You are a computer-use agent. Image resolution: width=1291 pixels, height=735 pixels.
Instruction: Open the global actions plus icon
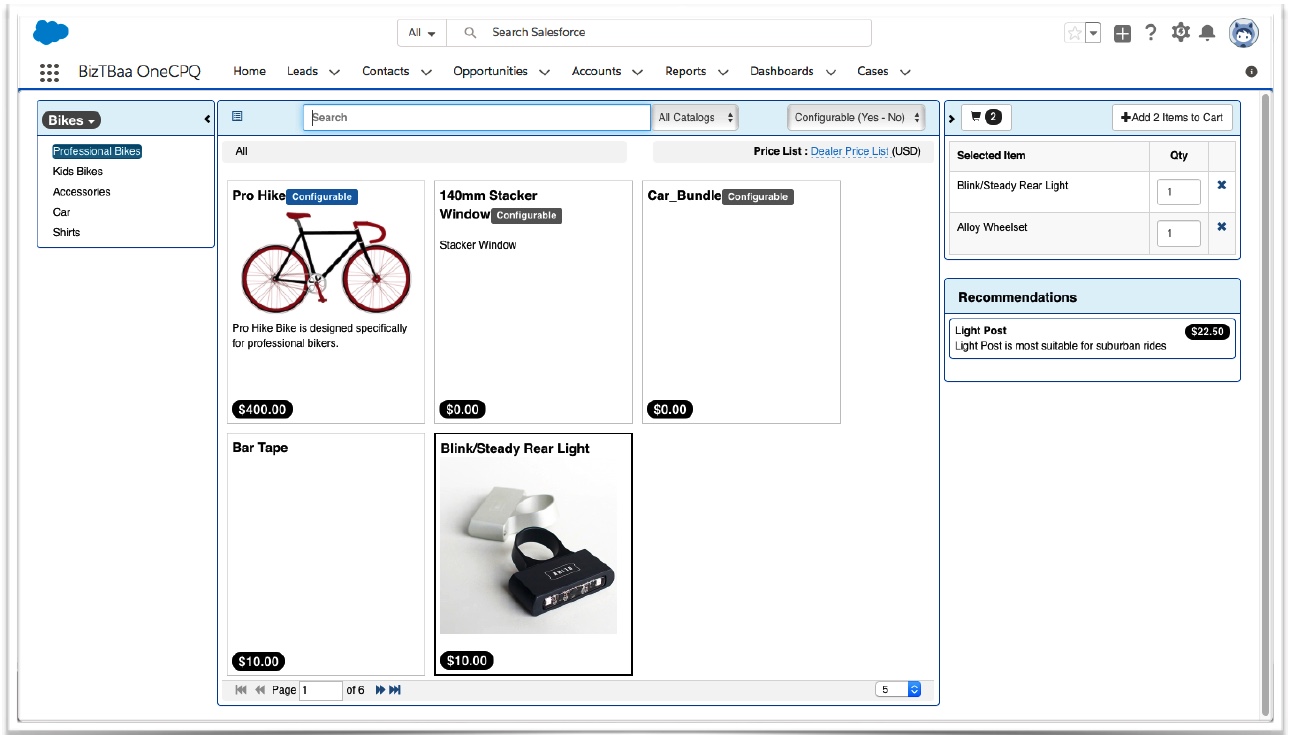pyautogui.click(x=1123, y=33)
